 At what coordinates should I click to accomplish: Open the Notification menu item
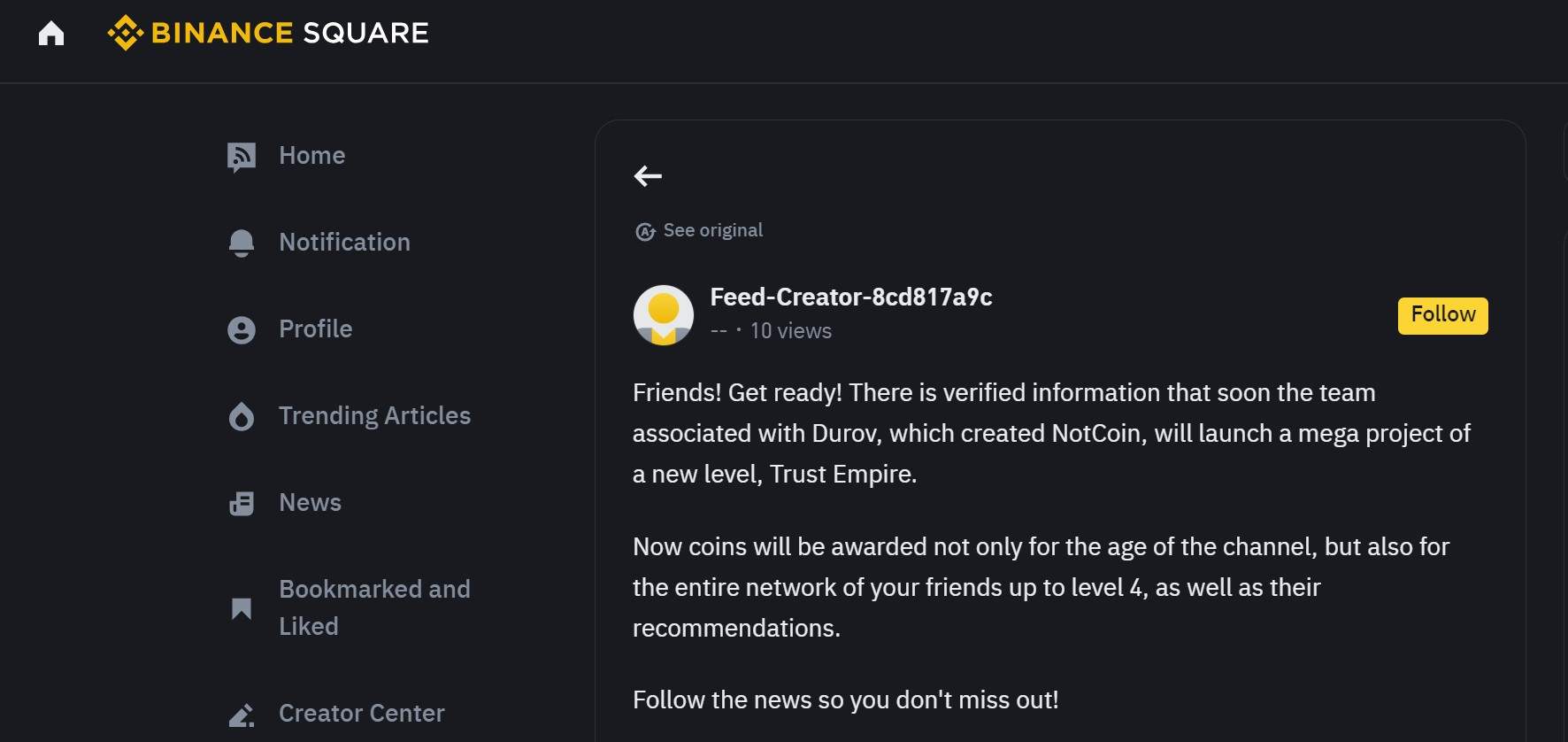344,242
